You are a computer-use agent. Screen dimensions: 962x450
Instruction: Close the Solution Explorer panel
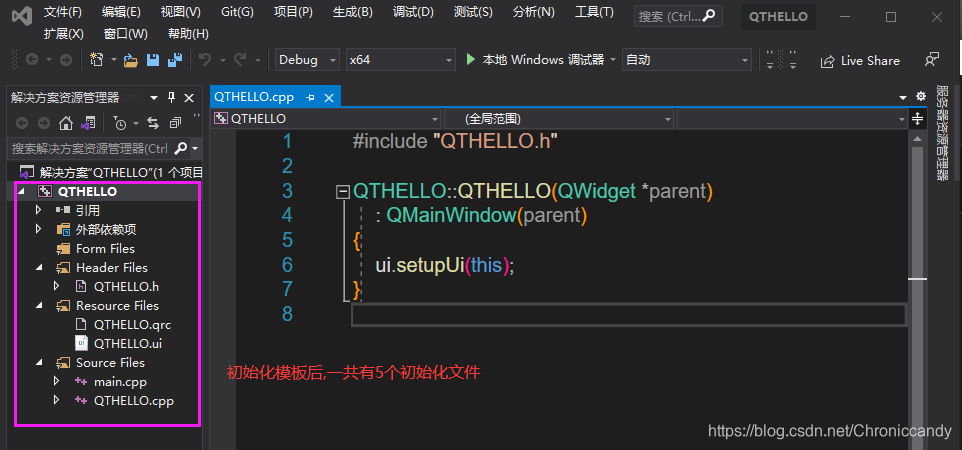(x=189, y=98)
